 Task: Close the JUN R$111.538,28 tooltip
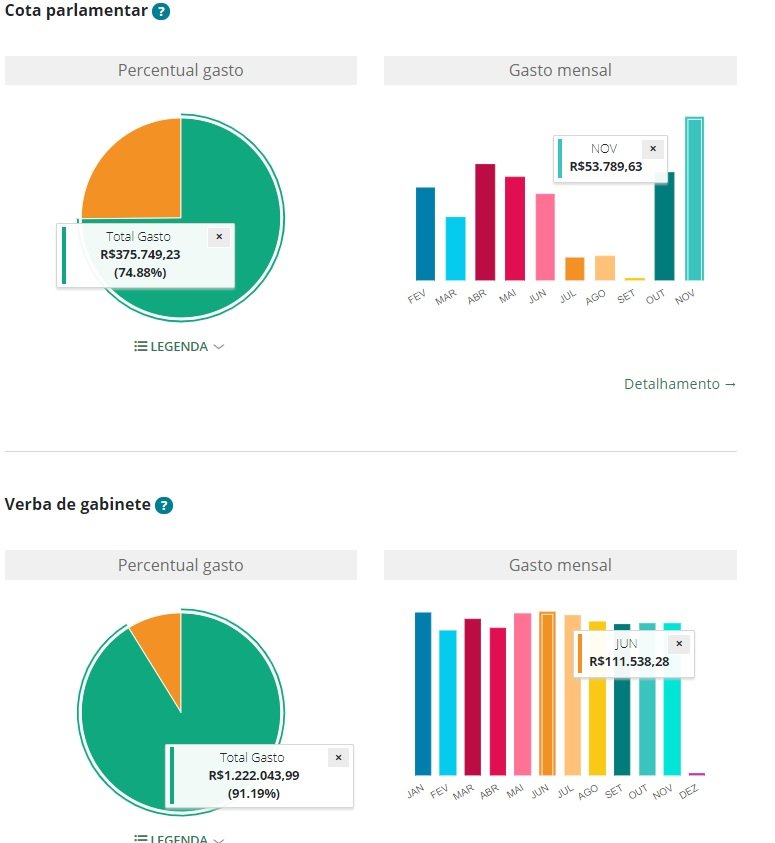(x=679, y=643)
